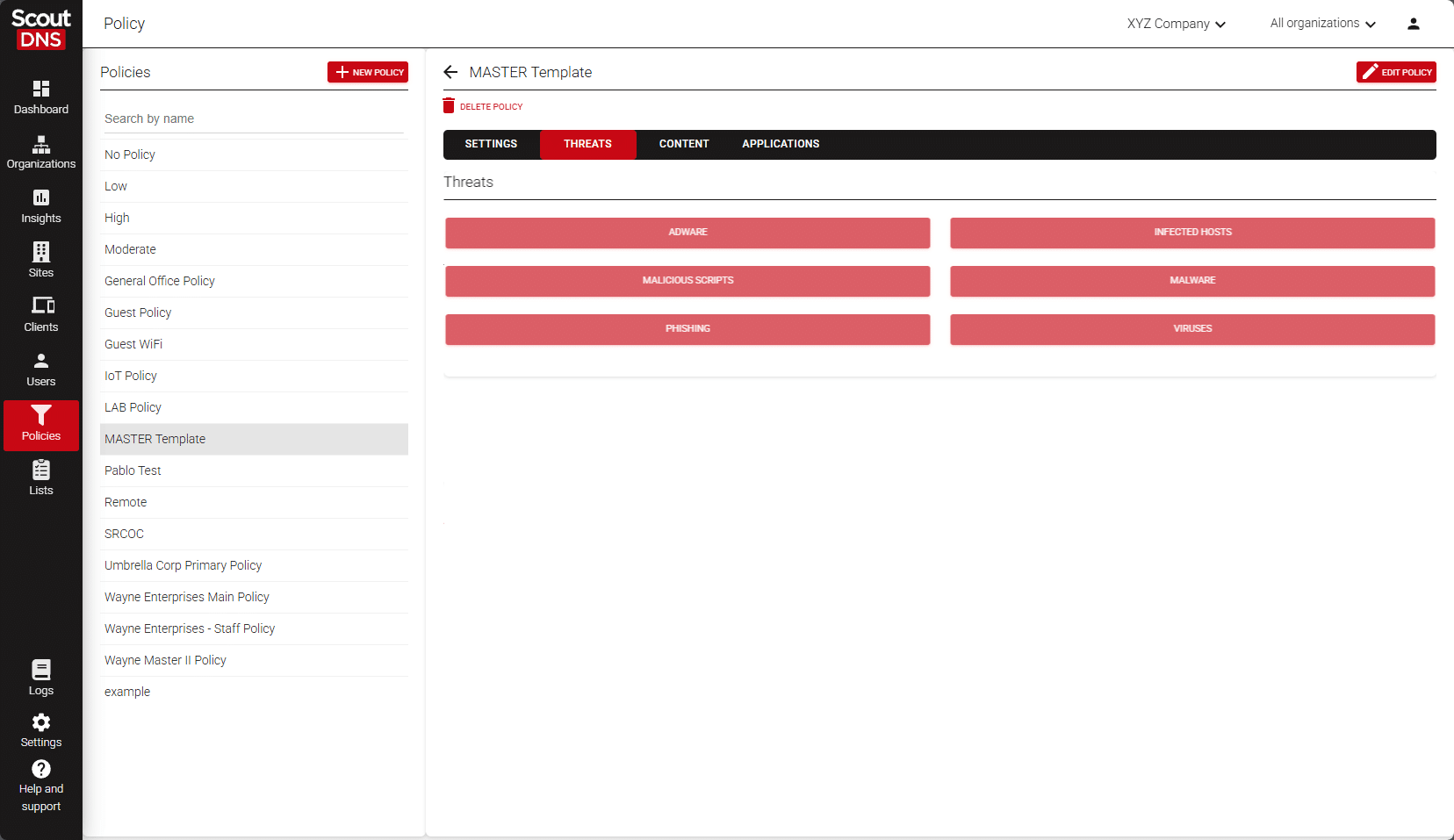Click the back arrow beside MASTER Template
The width and height of the screenshot is (1454, 840).
[451, 72]
